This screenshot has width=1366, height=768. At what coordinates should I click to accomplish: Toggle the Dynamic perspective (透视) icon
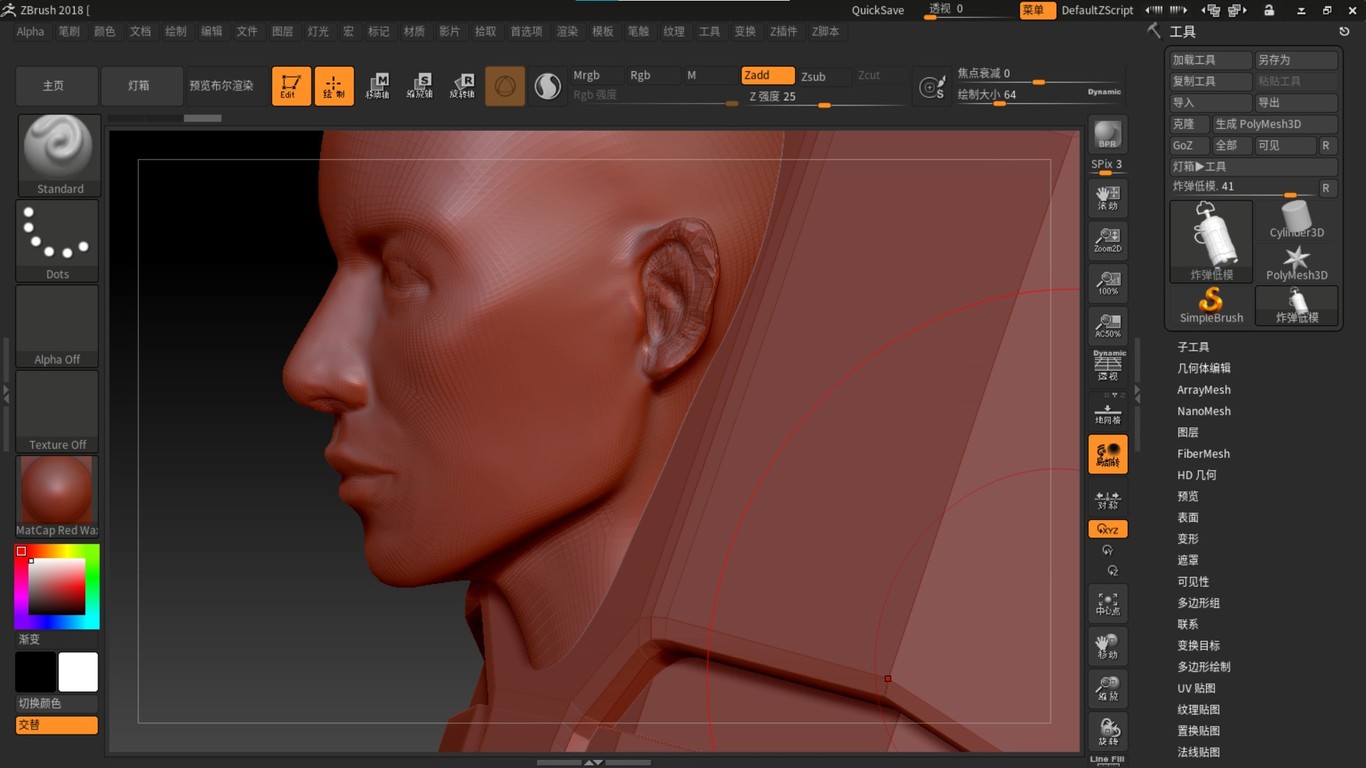click(x=1108, y=366)
